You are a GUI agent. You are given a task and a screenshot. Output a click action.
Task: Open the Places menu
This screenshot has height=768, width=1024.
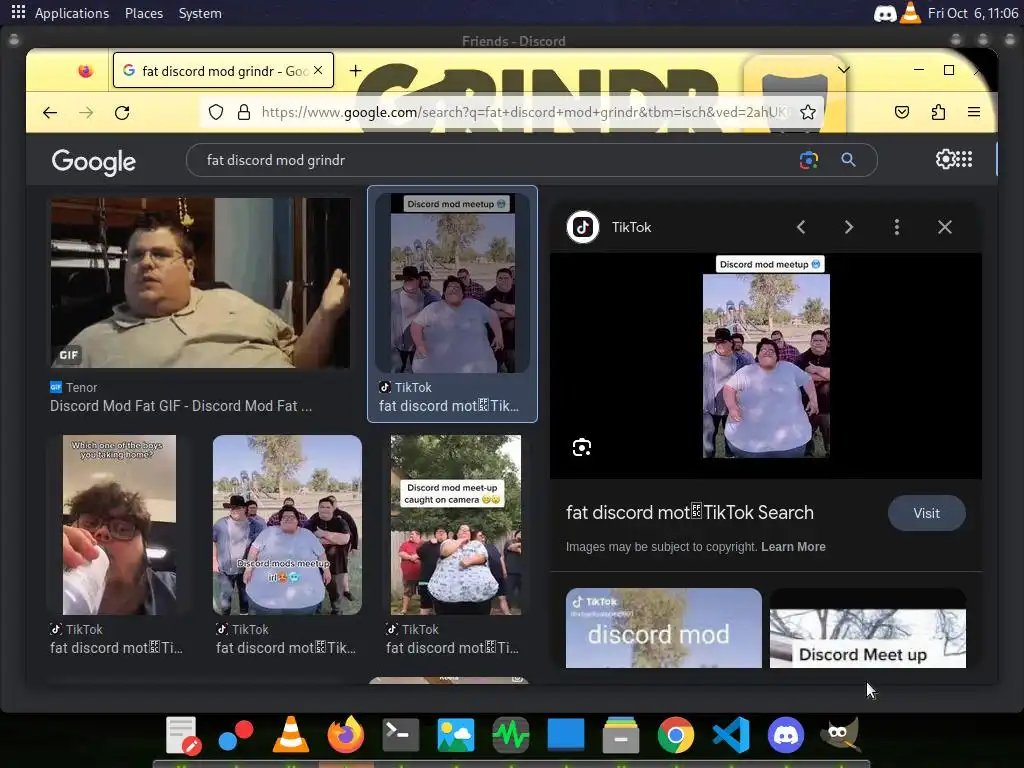(x=144, y=13)
